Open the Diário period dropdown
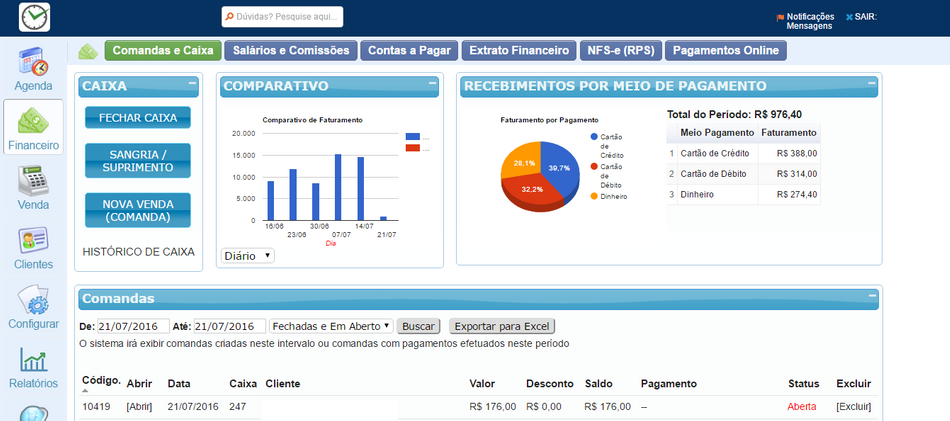The width and height of the screenshot is (950, 421). [247, 256]
